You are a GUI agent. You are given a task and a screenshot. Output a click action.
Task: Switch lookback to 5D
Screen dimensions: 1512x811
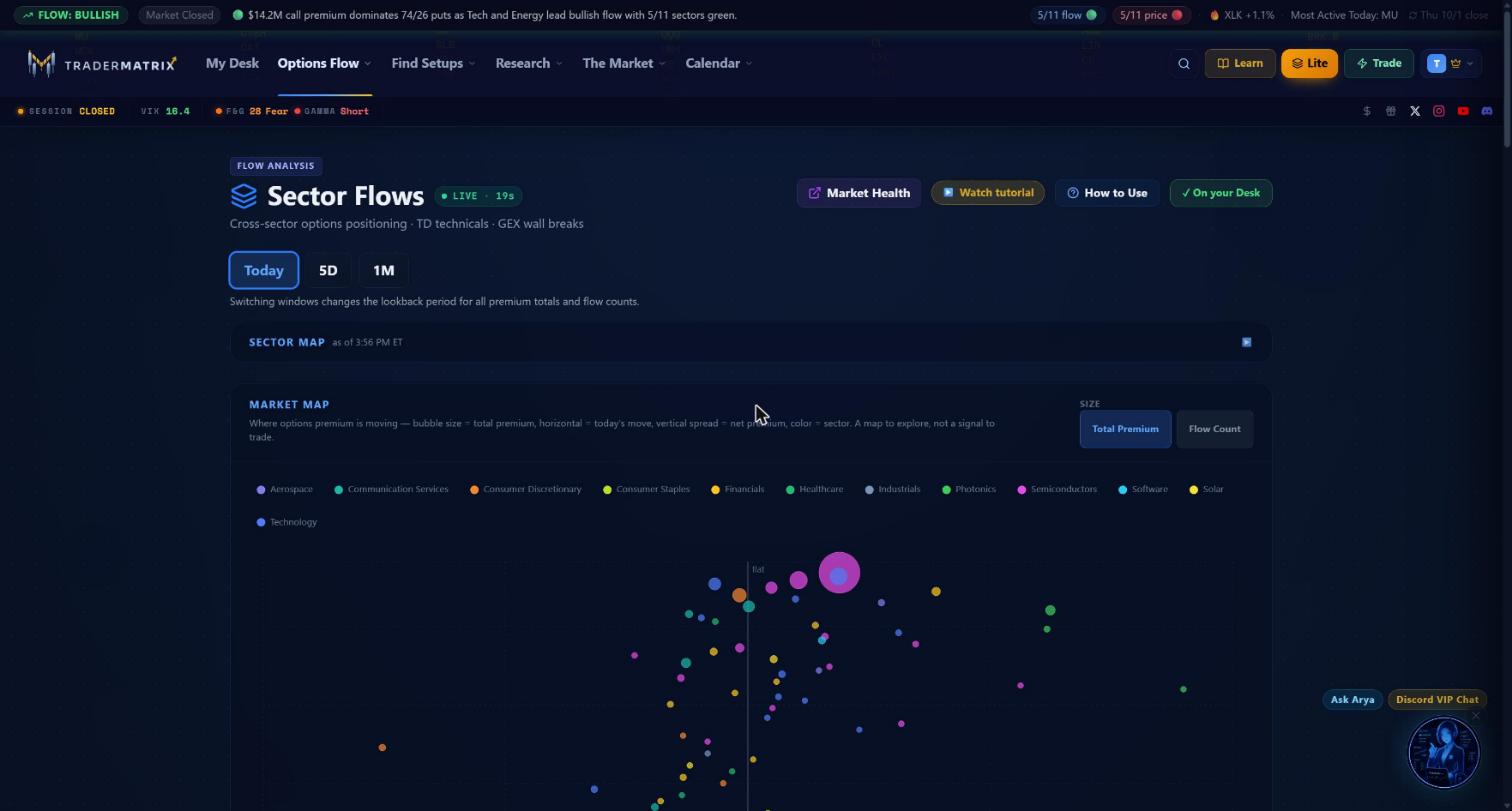click(x=328, y=270)
